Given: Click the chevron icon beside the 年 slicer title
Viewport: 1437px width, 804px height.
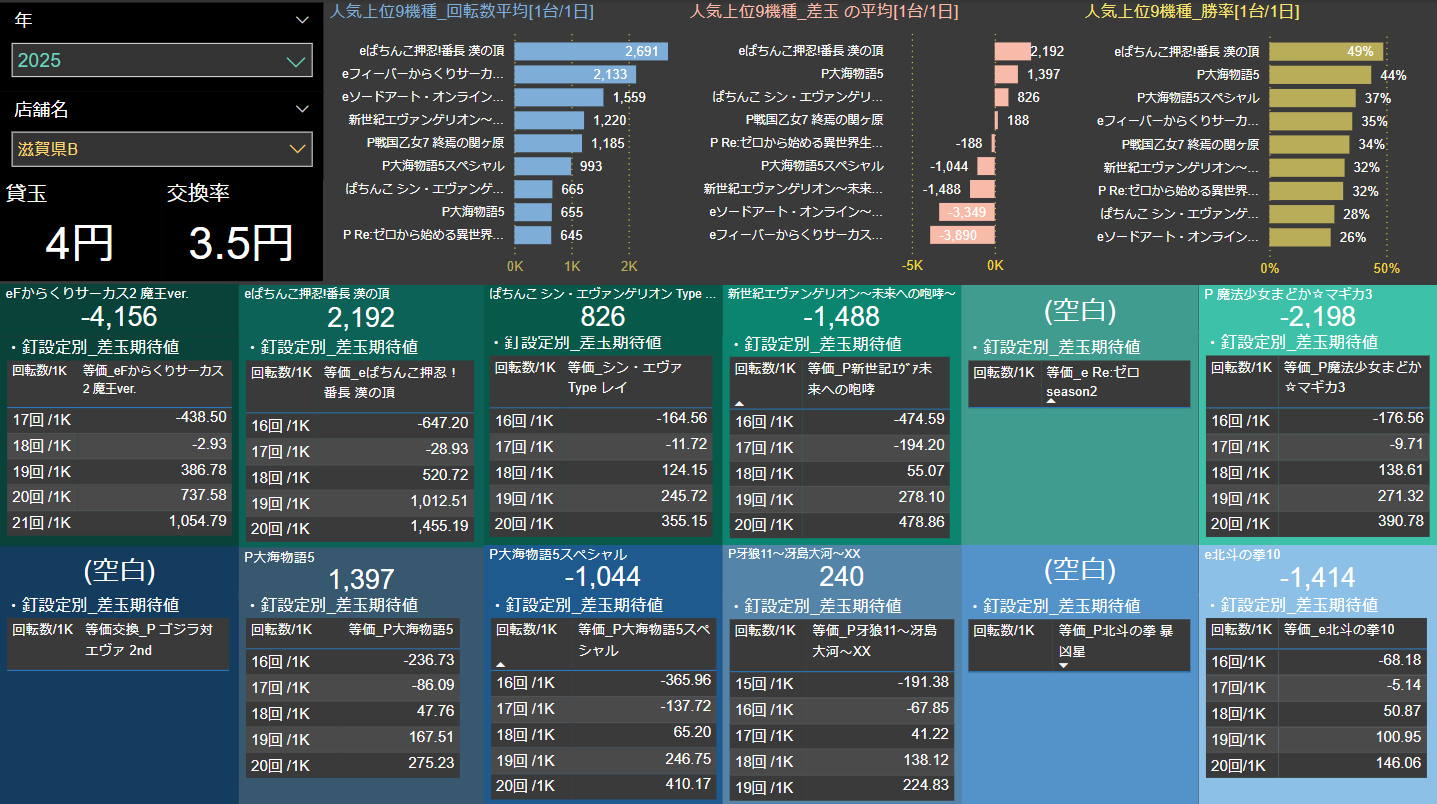Looking at the screenshot, I should [x=302, y=20].
